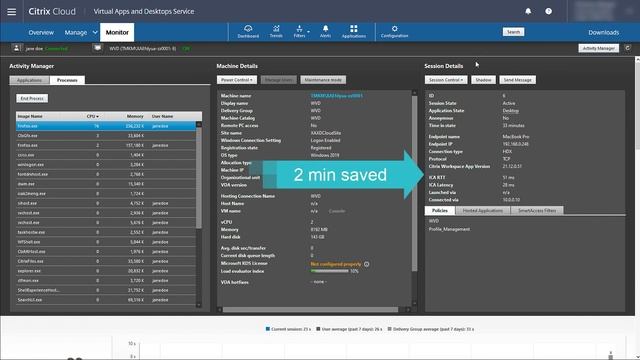Open the Applications view

point(353,31)
